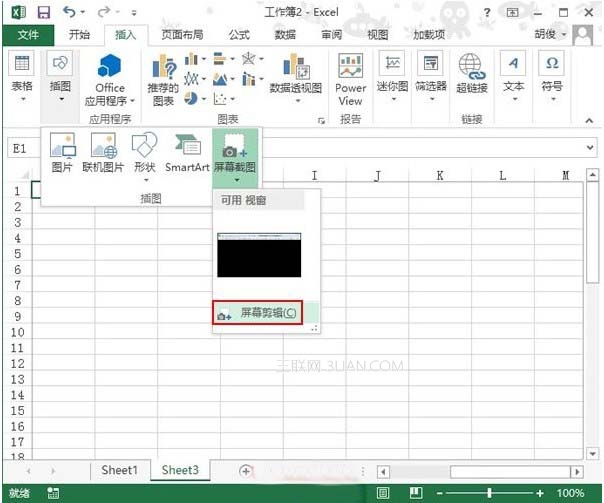Viewport: 604px width, 503px height.
Task: Open the File (文件) tab
Action: 28,35
